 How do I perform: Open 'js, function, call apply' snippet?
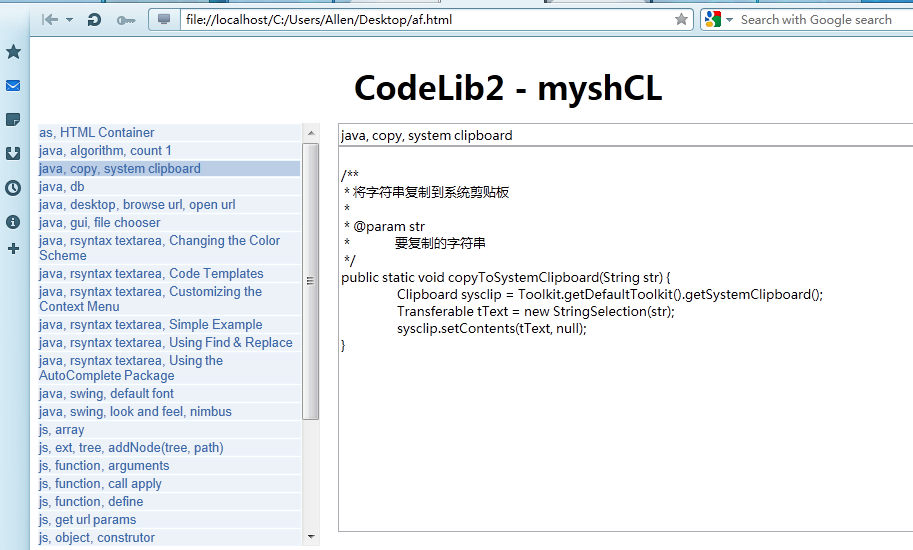tap(169, 484)
